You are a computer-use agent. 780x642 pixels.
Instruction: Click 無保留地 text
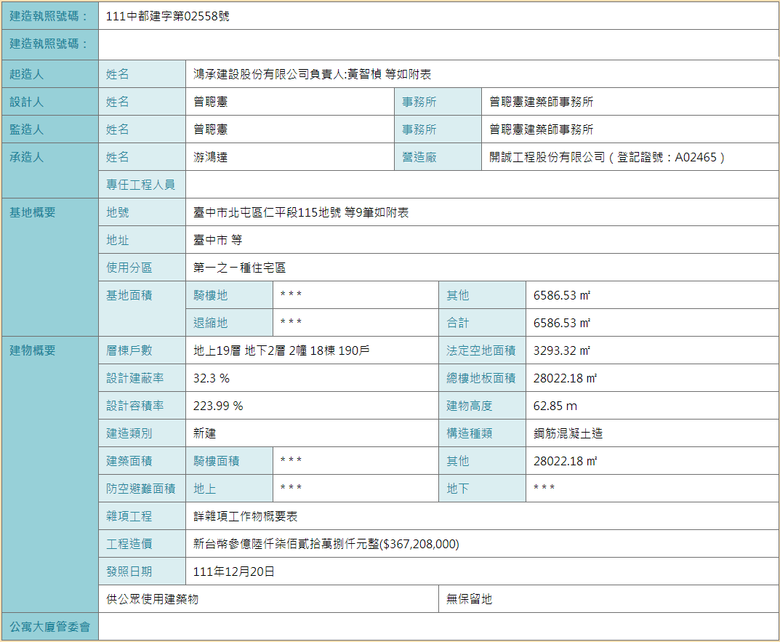tap(469, 599)
